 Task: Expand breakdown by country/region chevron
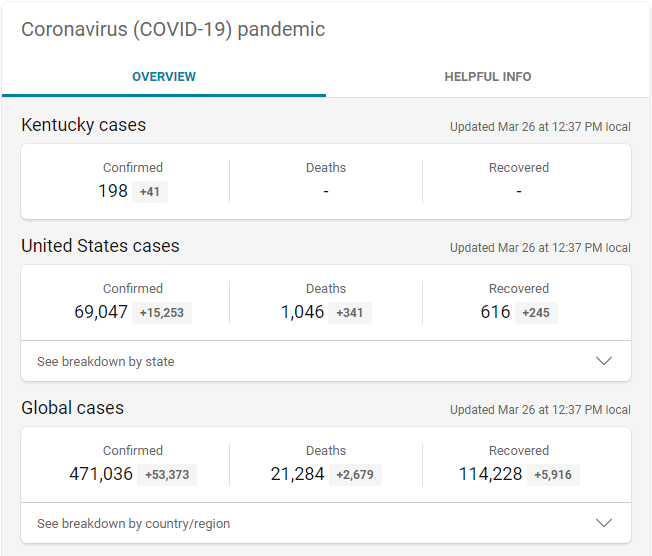tap(604, 523)
